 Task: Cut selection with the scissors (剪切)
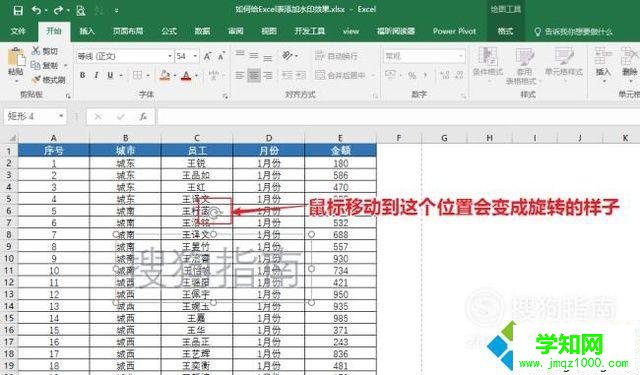45,51
